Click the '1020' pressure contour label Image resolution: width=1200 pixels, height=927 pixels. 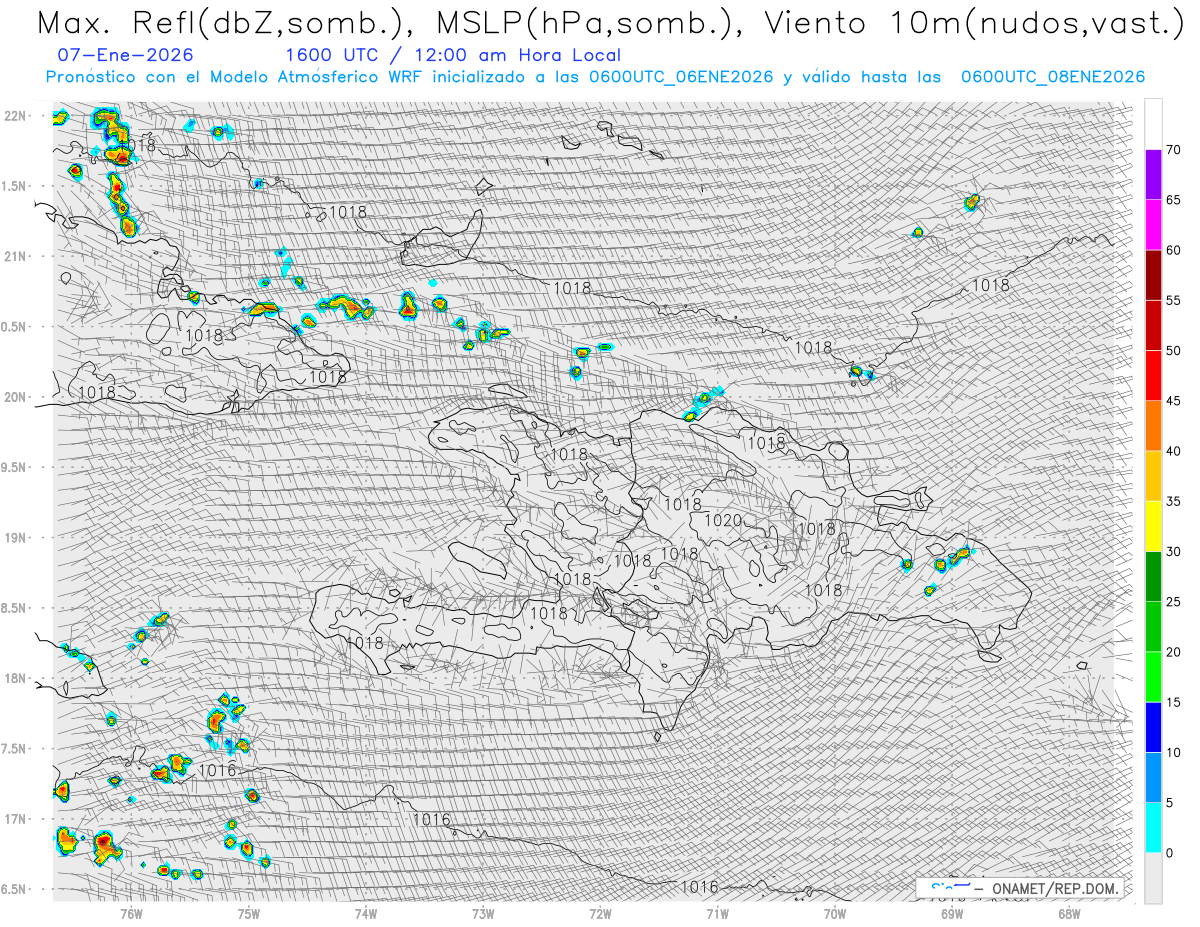(x=723, y=520)
